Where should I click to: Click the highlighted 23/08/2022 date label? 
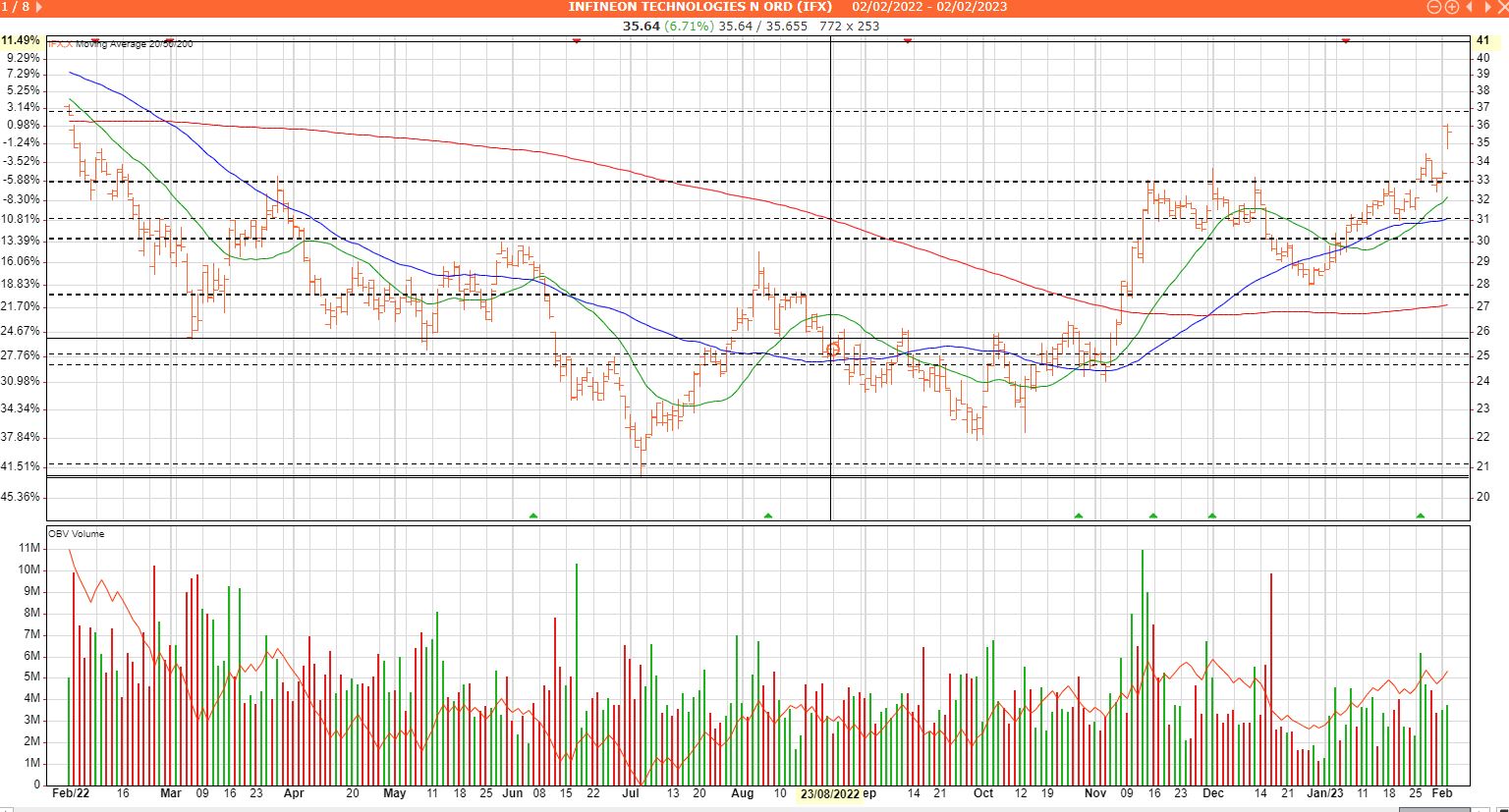click(830, 793)
